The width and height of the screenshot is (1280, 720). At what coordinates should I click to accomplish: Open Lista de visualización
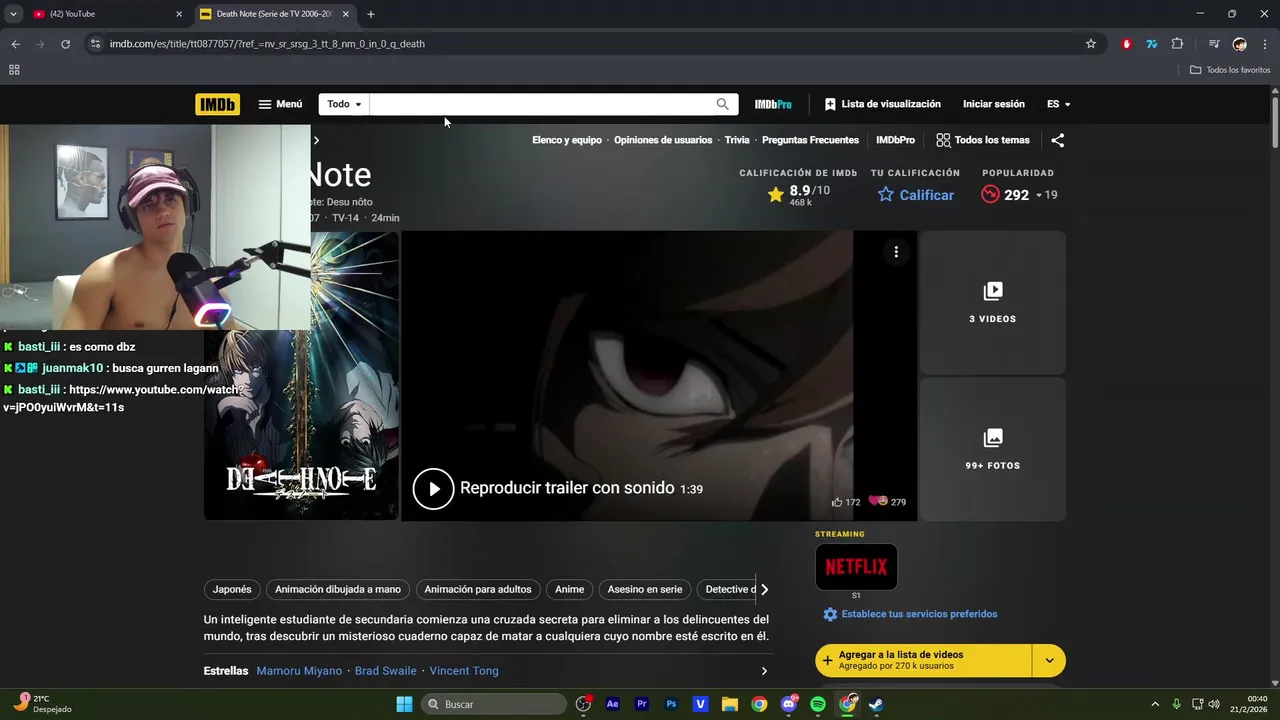[882, 104]
